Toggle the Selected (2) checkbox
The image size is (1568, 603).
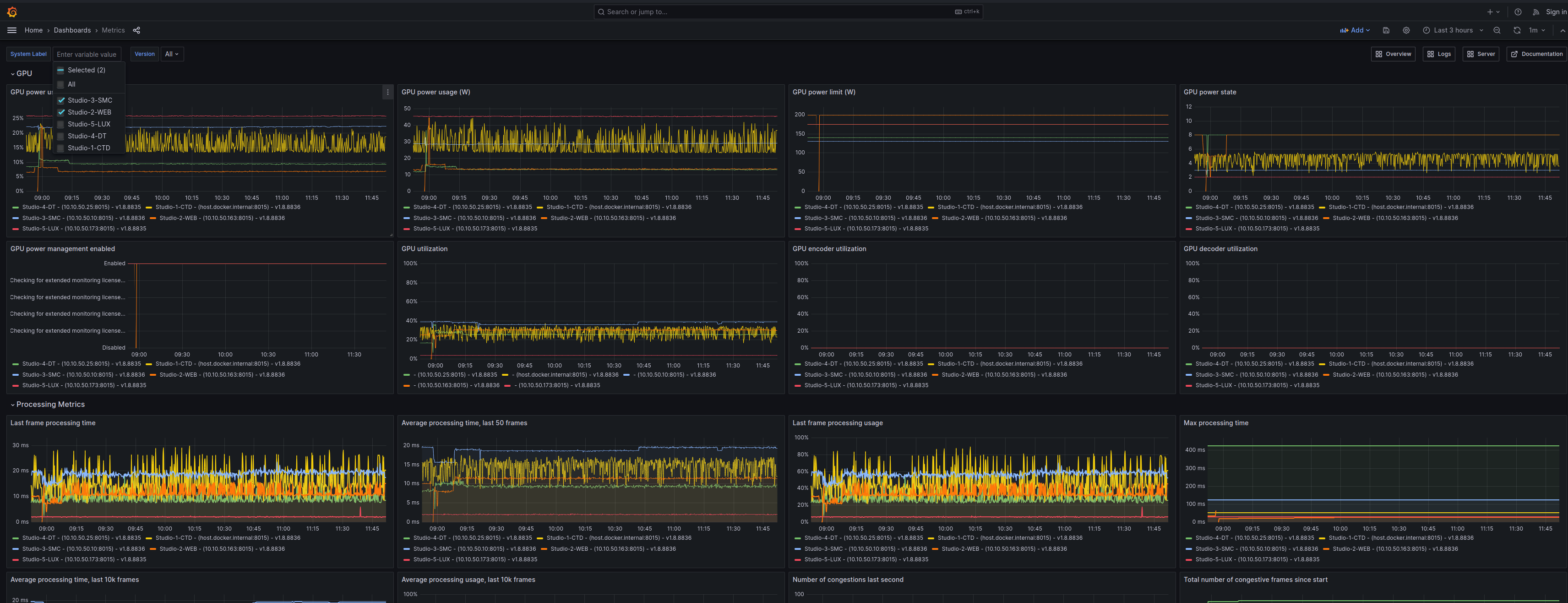tap(61, 71)
